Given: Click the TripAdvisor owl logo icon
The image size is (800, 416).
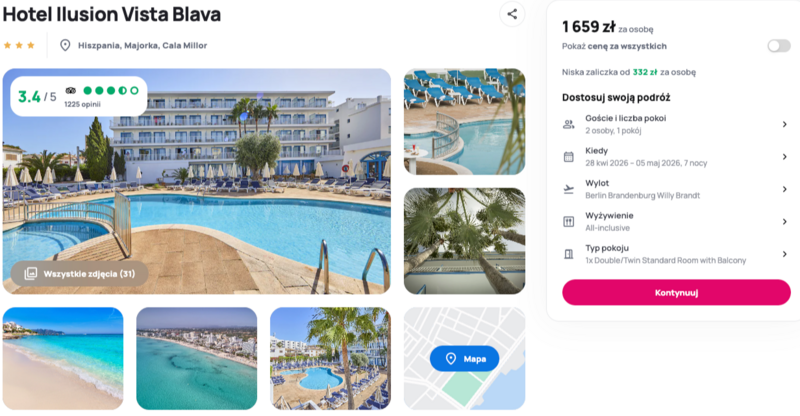Looking at the screenshot, I should 71,90.
